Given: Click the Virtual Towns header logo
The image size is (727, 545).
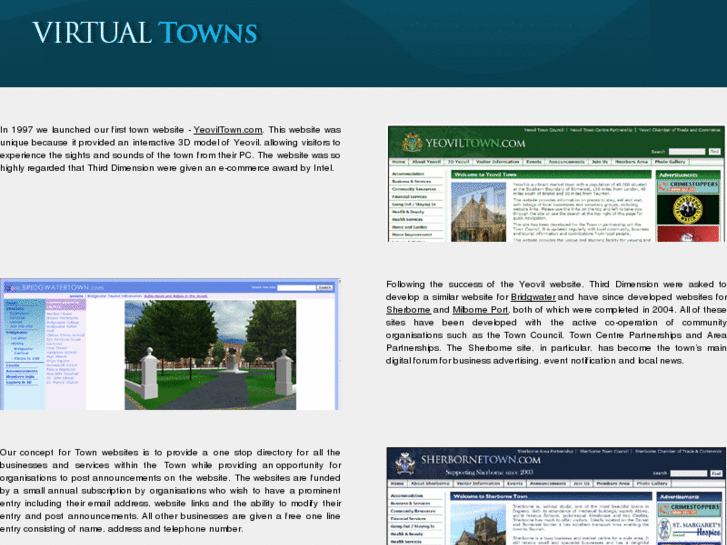Looking at the screenshot, I should [x=145, y=33].
